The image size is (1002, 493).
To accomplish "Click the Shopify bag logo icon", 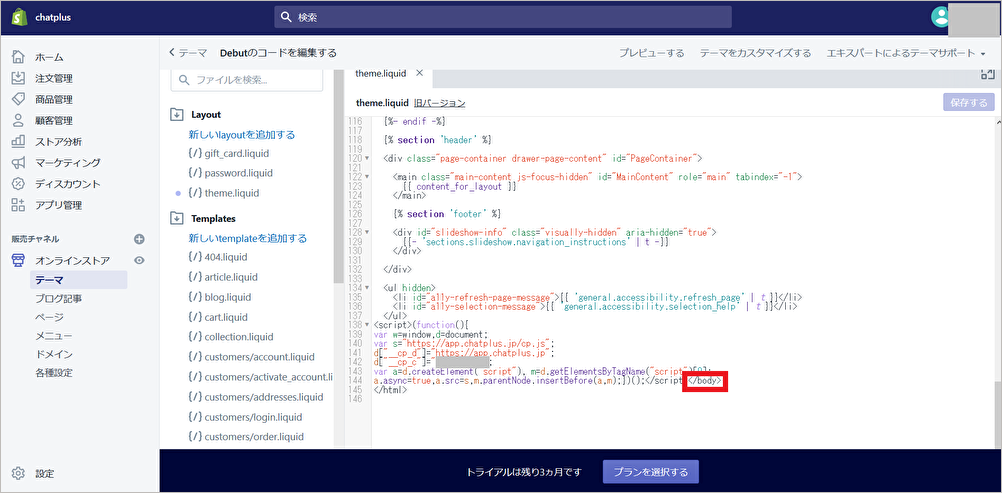I will click(x=19, y=17).
